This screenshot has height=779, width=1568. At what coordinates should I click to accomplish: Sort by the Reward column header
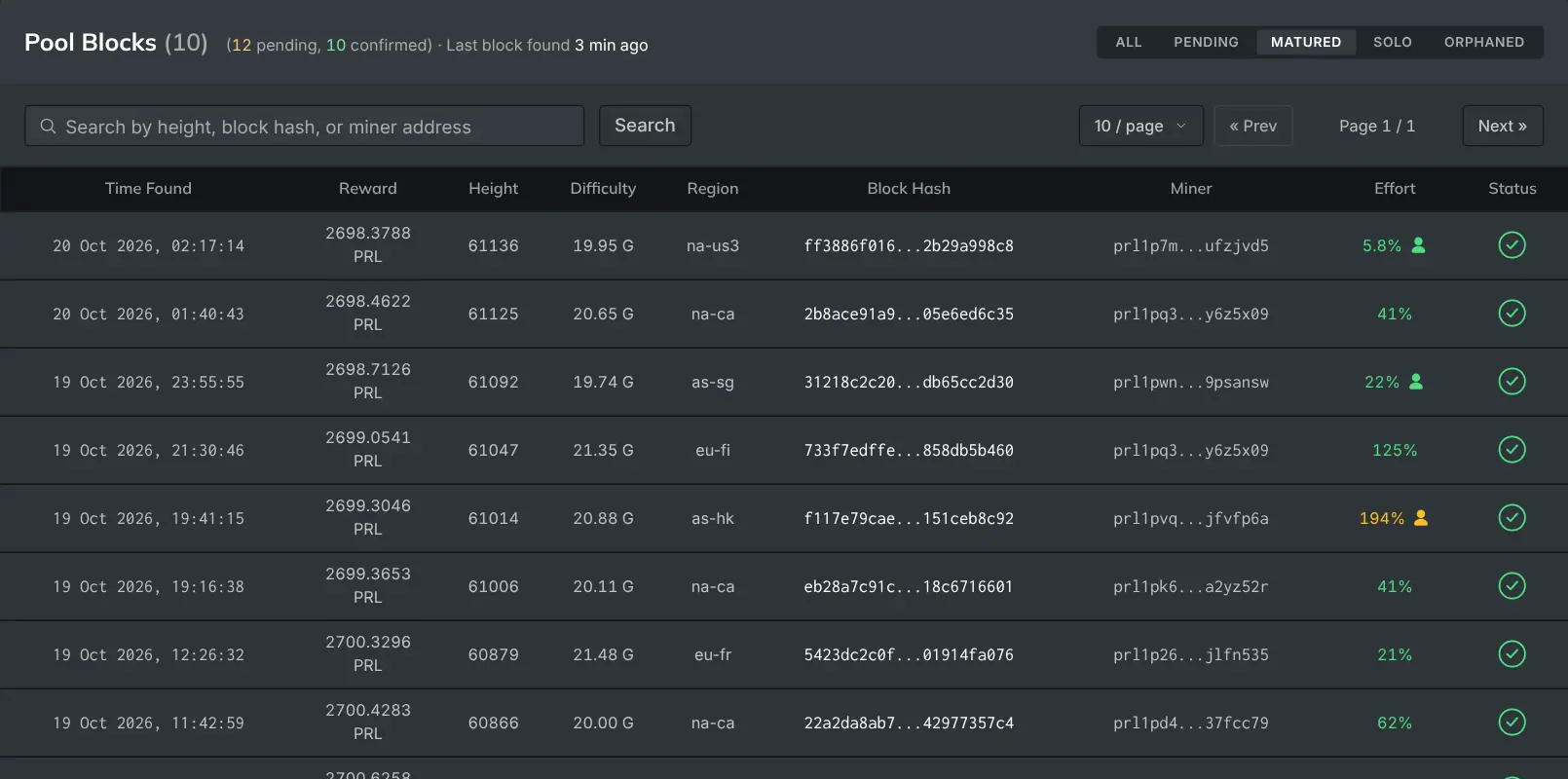[x=368, y=189]
